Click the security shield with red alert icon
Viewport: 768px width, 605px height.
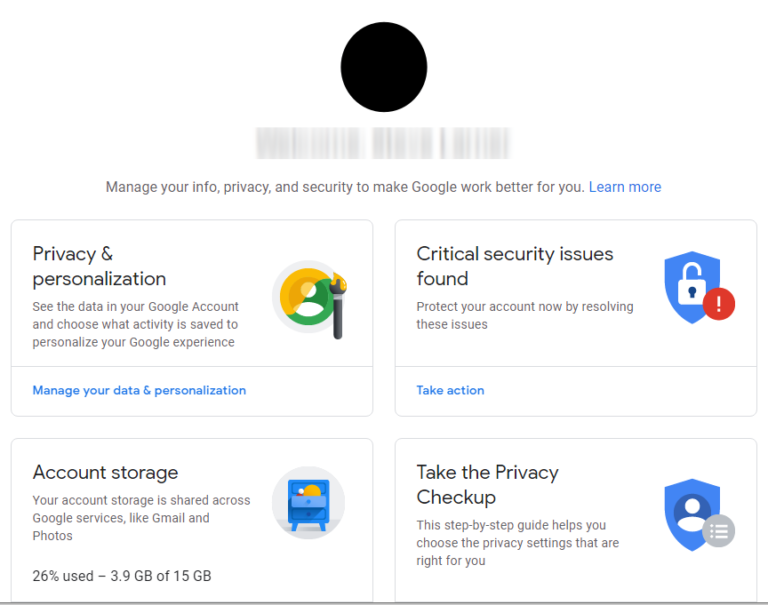(699, 288)
